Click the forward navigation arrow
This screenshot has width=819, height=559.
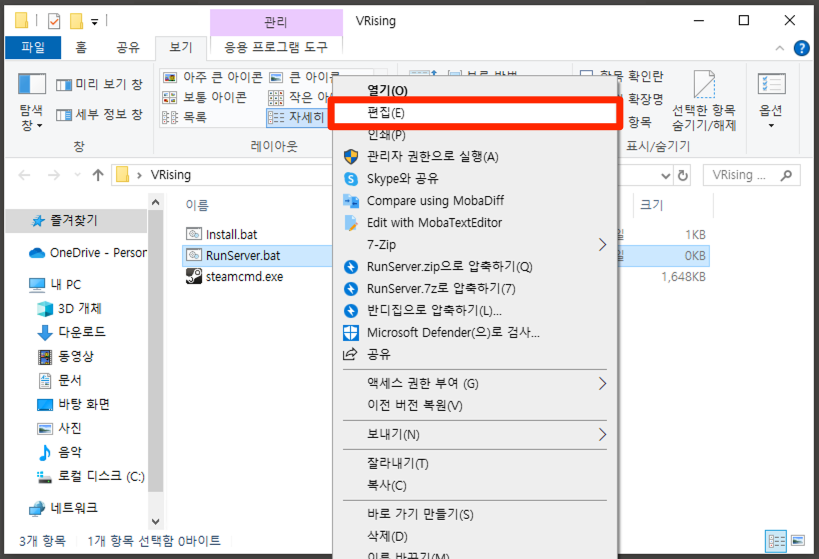[54, 175]
